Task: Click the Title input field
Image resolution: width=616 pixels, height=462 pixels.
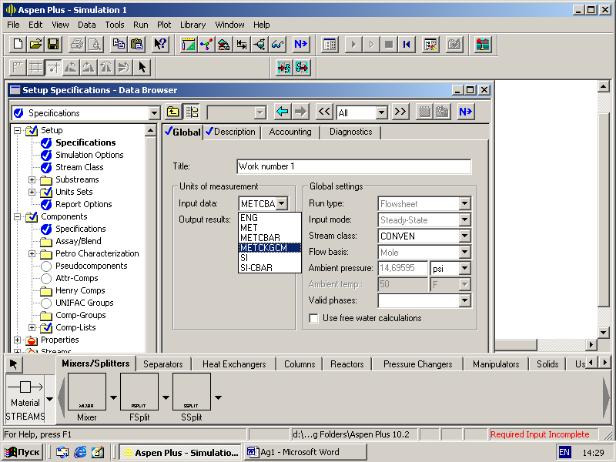Action: [353, 166]
